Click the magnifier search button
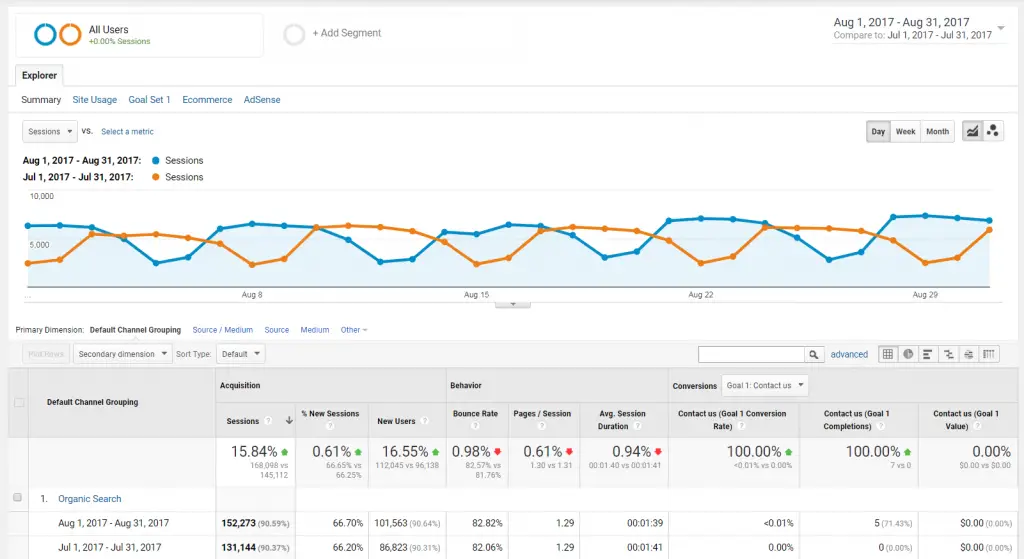 coord(813,355)
